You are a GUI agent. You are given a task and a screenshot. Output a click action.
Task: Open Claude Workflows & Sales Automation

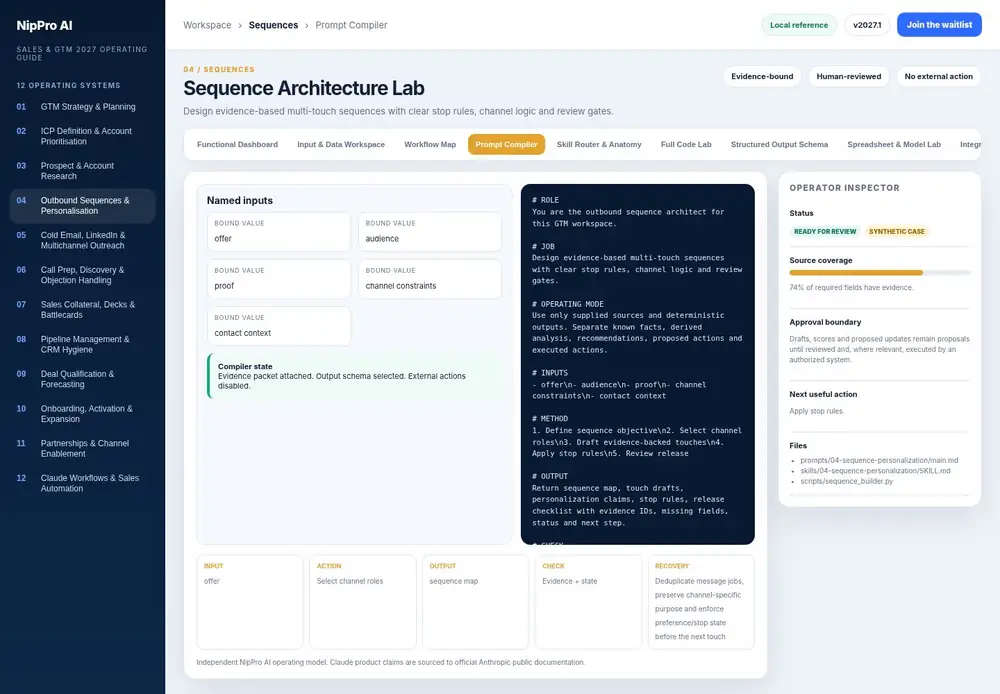82,483
